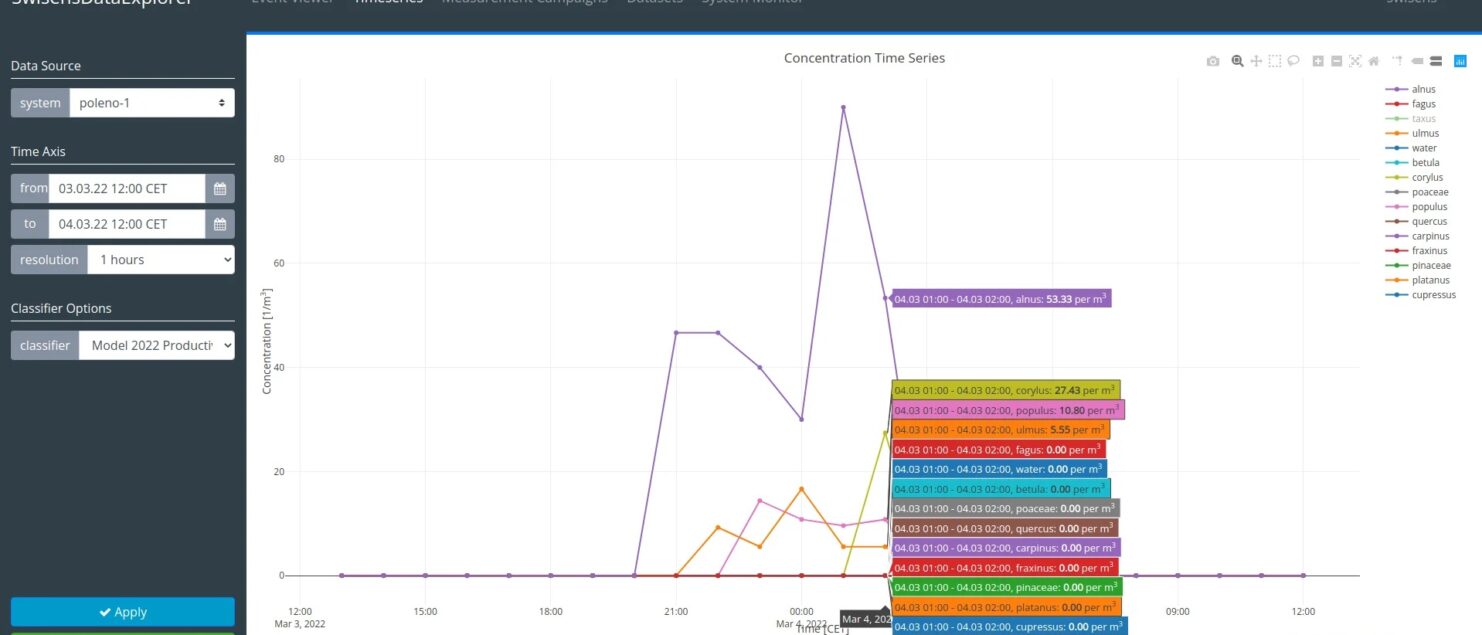The width and height of the screenshot is (1482, 635).
Task: Click the alnus peak data point near 90
Action: tap(843, 107)
